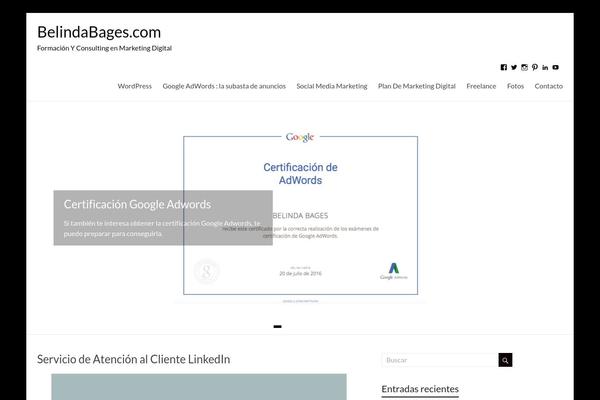Focus the Buscar search field
The image size is (600, 400).
point(440,360)
